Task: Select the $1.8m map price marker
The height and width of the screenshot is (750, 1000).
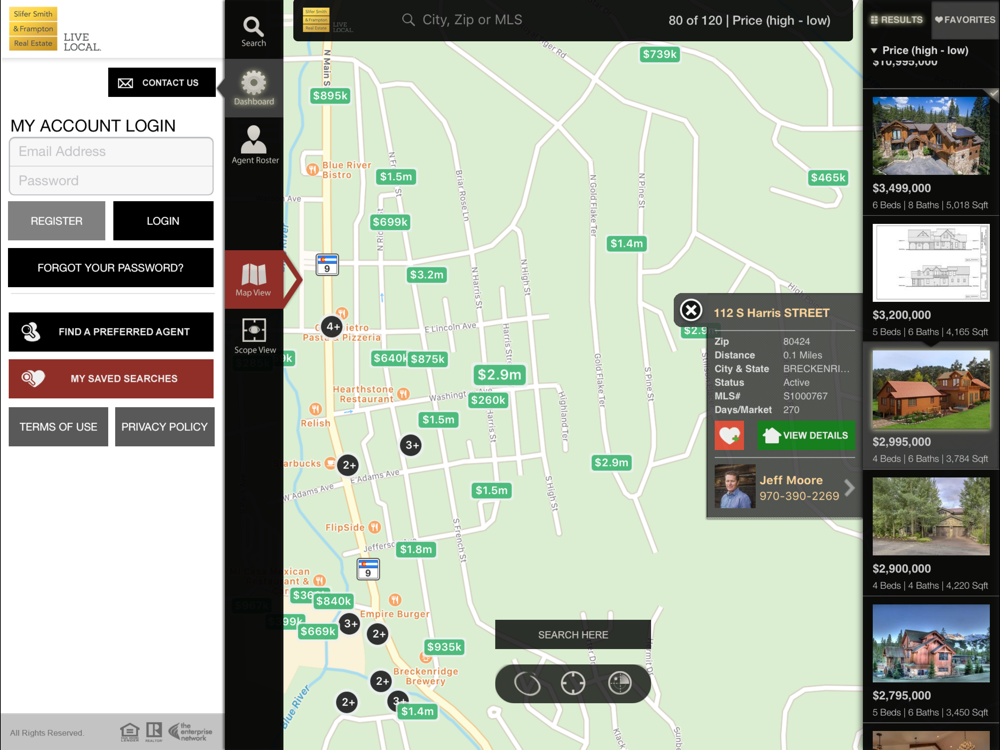Action: tap(415, 549)
